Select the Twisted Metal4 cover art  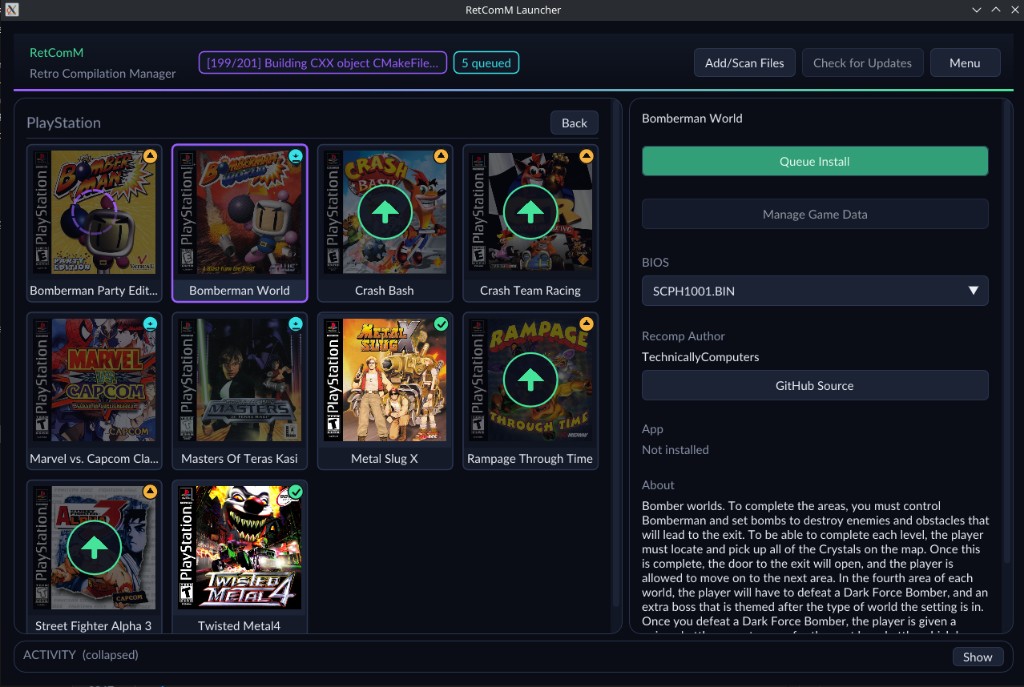pyautogui.click(x=240, y=547)
